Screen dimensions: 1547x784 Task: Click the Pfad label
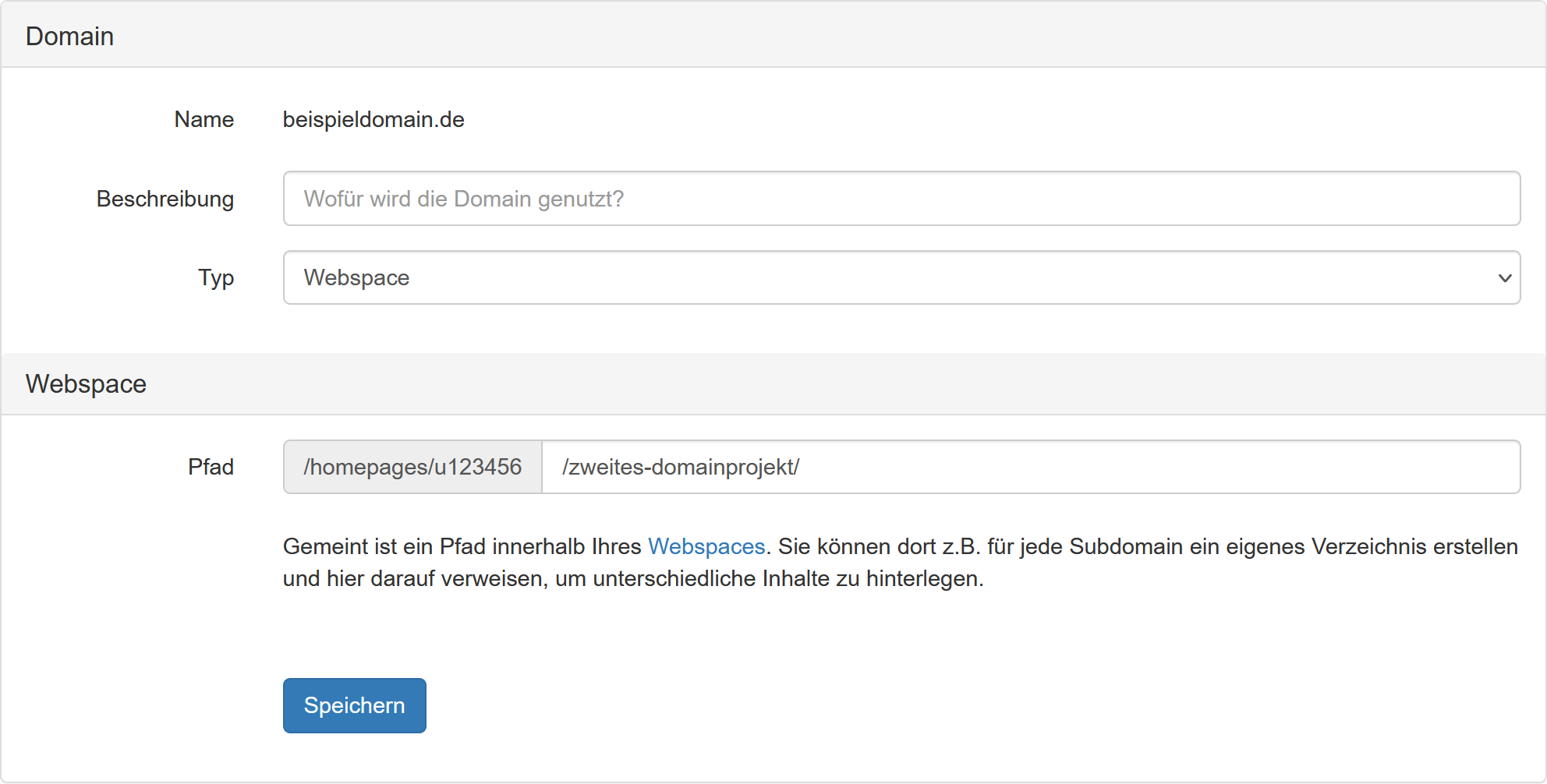point(211,467)
